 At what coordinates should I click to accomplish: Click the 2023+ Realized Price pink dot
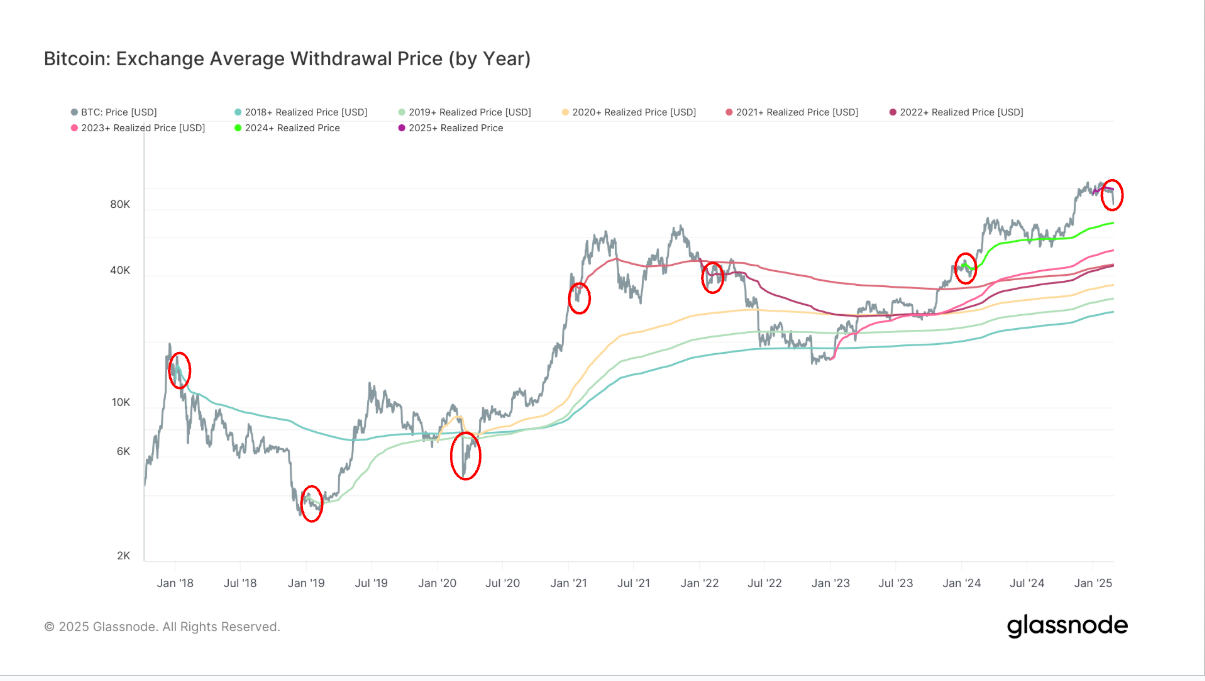[74, 128]
